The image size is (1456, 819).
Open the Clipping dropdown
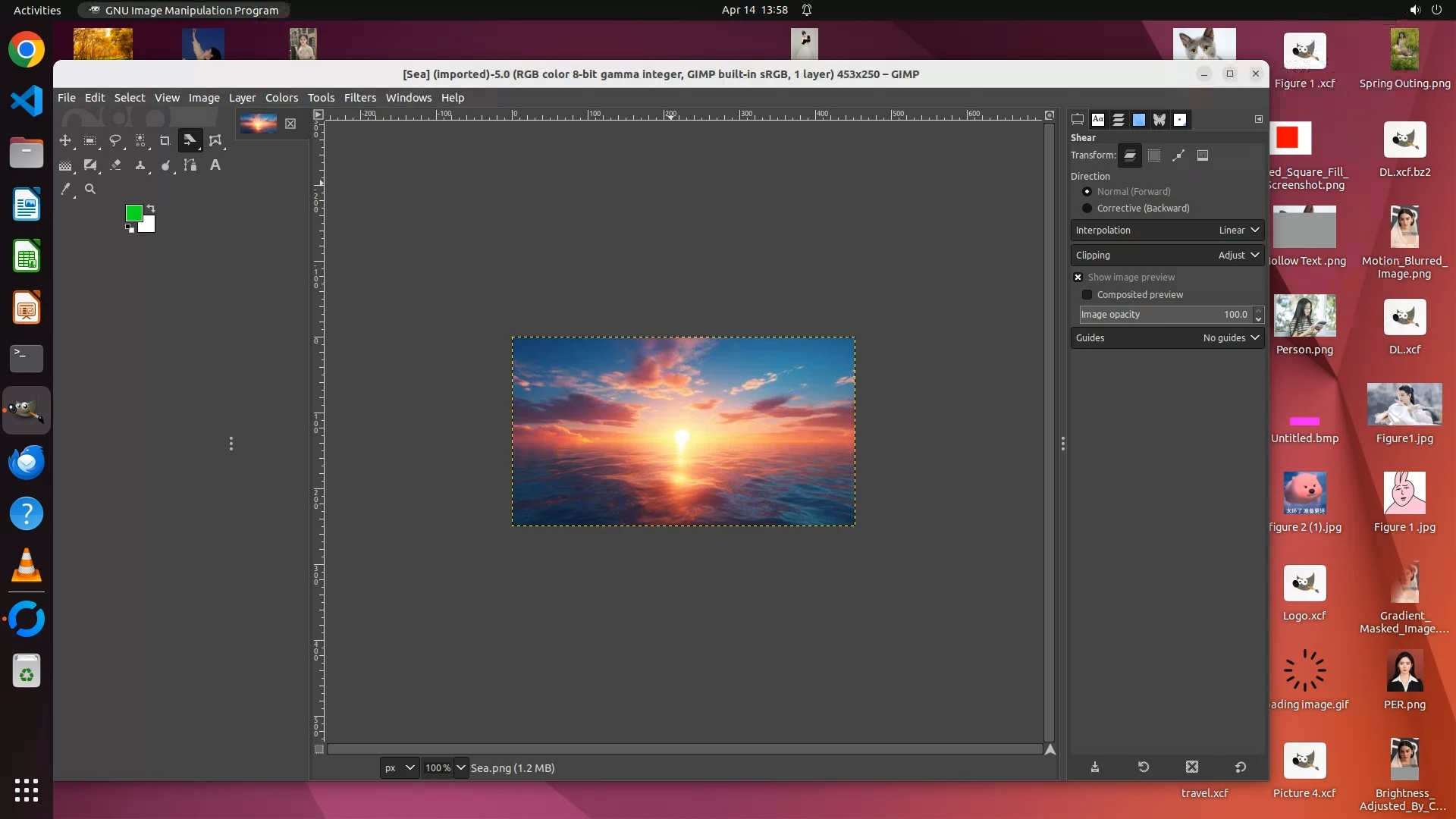(1168, 255)
